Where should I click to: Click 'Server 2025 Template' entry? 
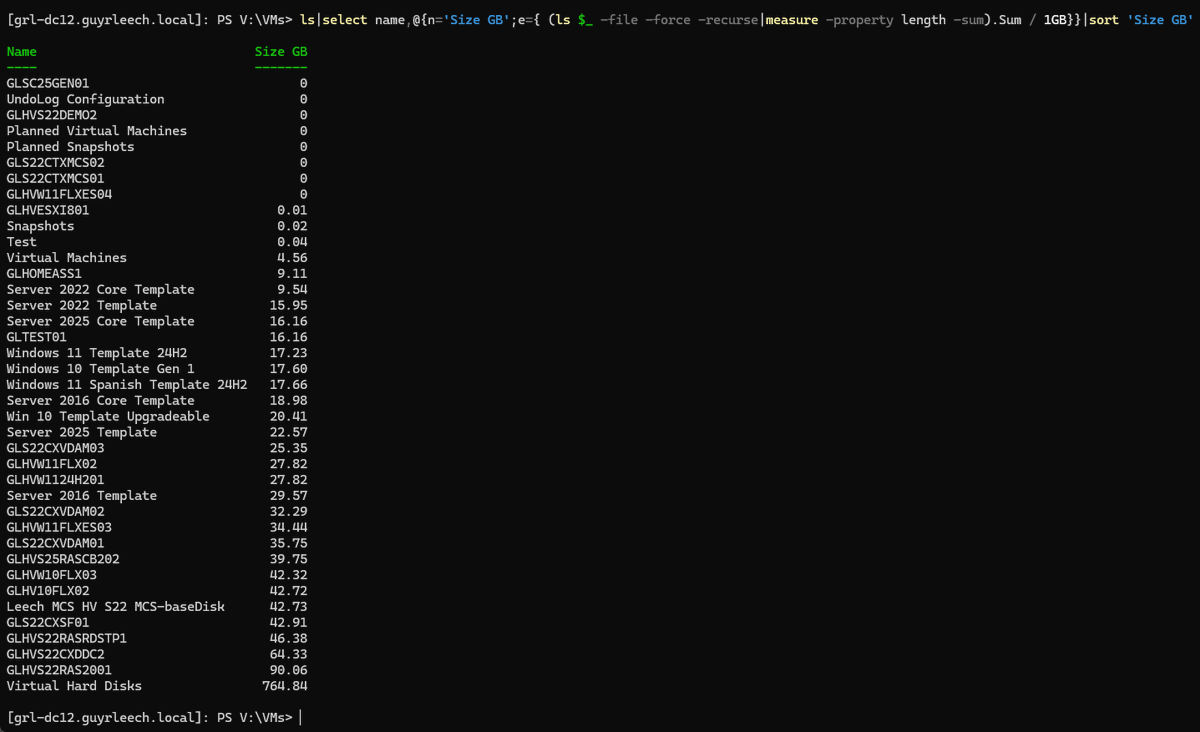(x=81, y=432)
